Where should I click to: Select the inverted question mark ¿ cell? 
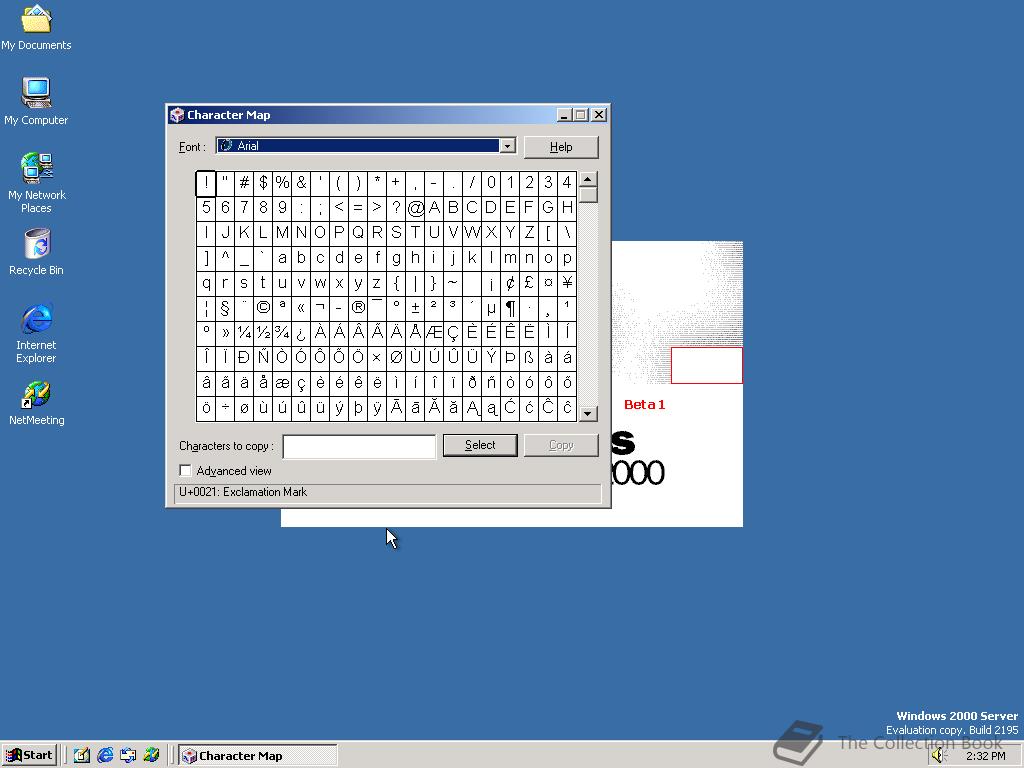tap(301, 333)
